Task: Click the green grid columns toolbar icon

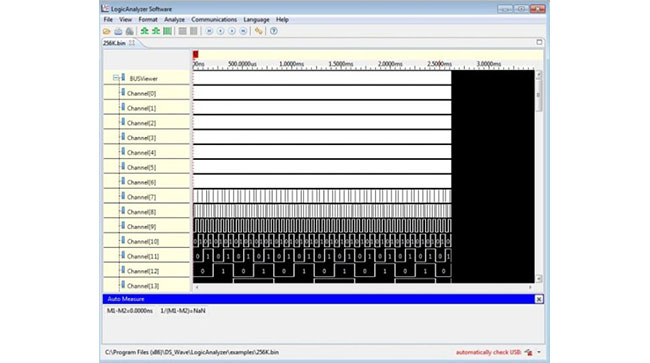Action: 167,31
